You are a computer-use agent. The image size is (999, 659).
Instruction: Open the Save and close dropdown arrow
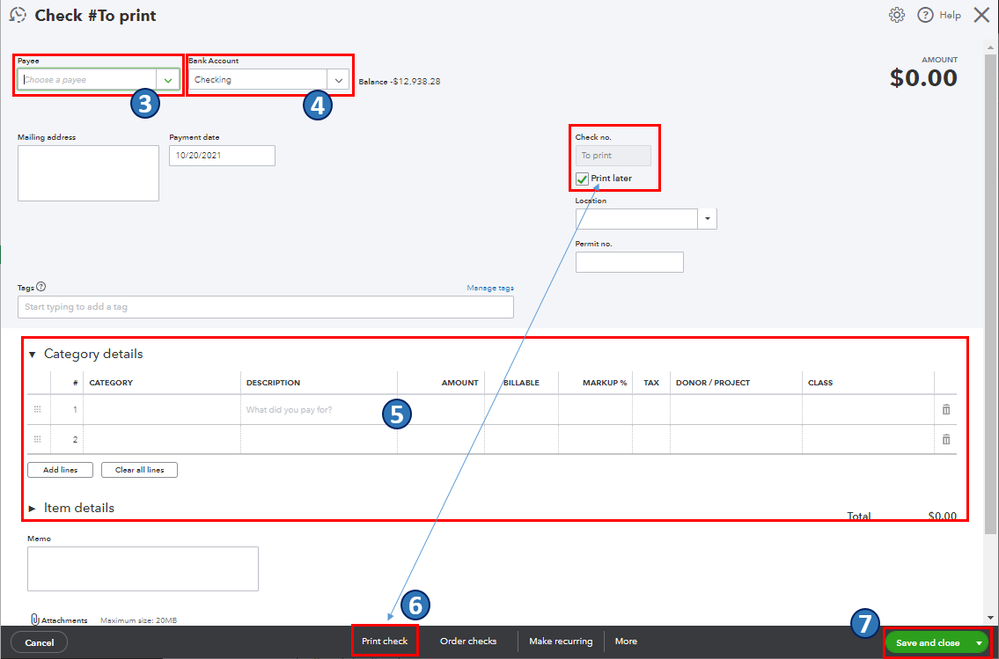click(979, 643)
